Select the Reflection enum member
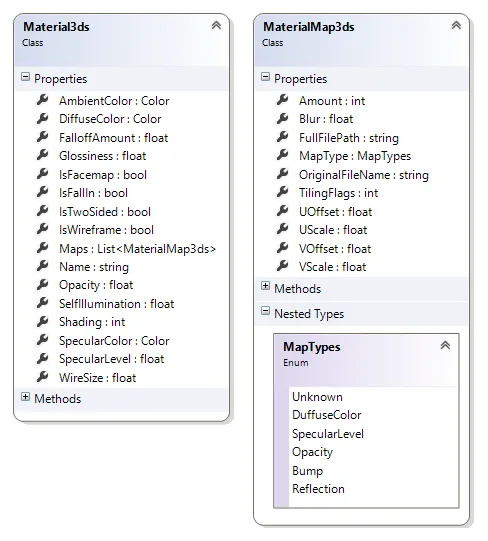This screenshot has width=488, height=541. tap(318, 489)
